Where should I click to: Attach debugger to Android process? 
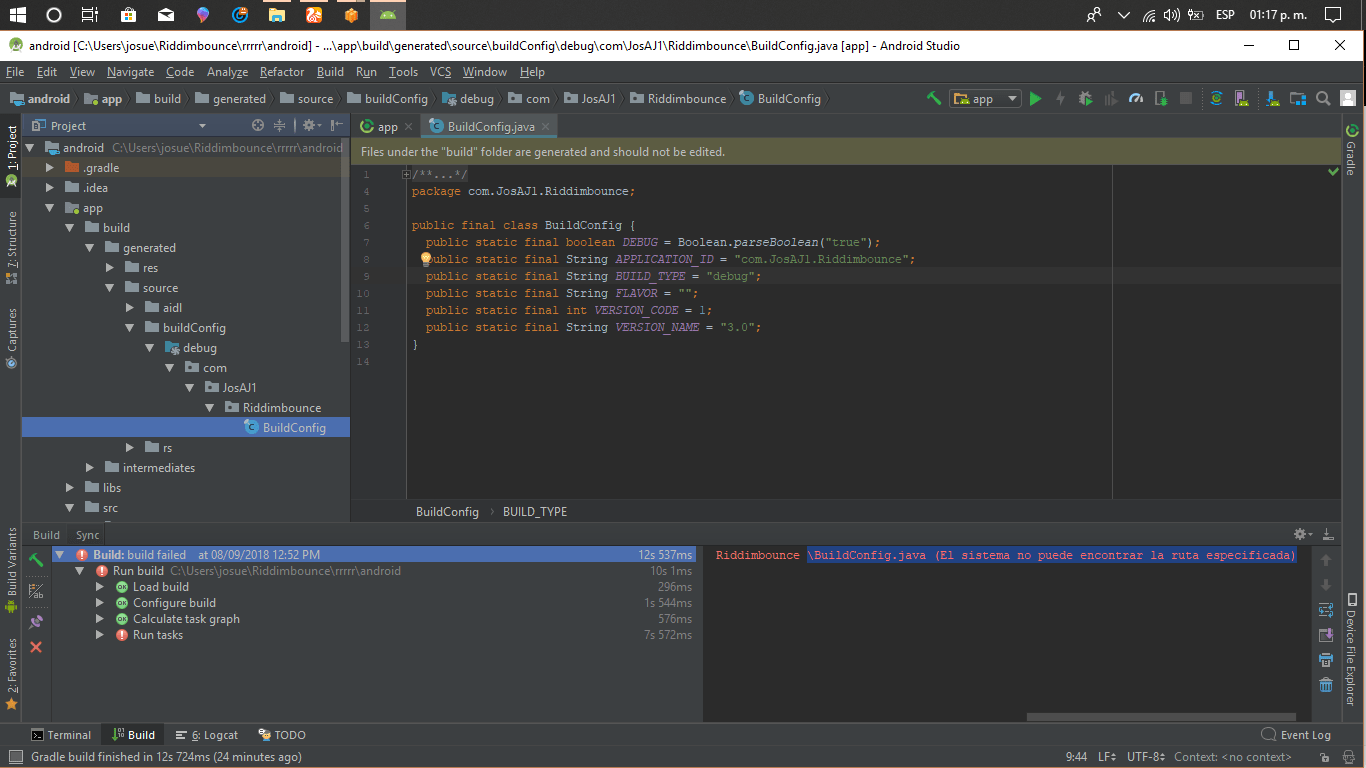(x=1160, y=98)
